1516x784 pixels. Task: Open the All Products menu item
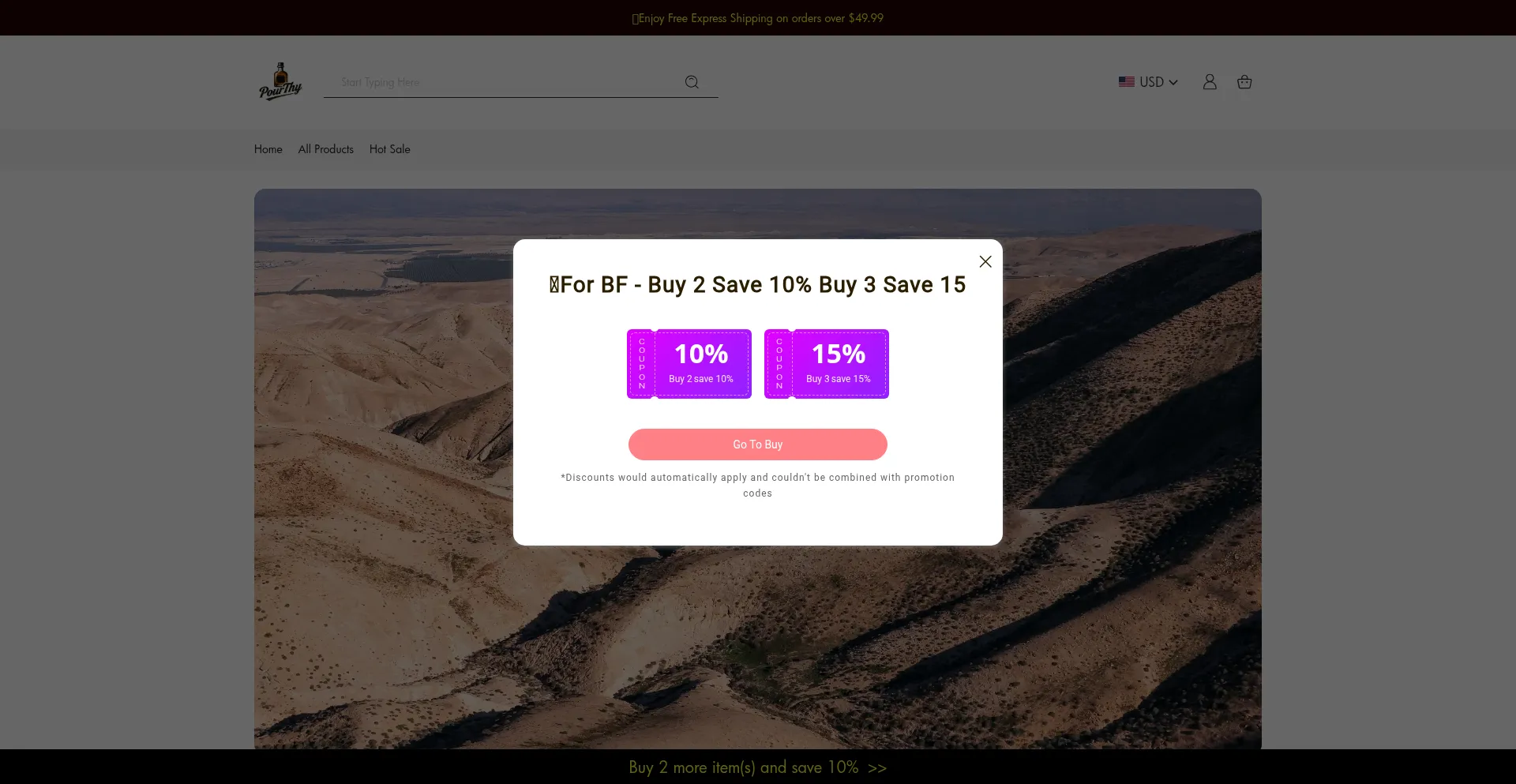coord(326,149)
